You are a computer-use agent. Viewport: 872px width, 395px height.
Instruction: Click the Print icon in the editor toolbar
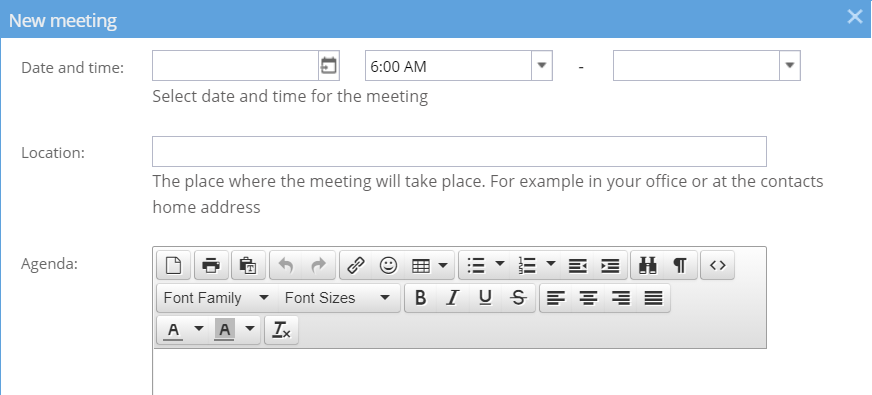(x=211, y=265)
